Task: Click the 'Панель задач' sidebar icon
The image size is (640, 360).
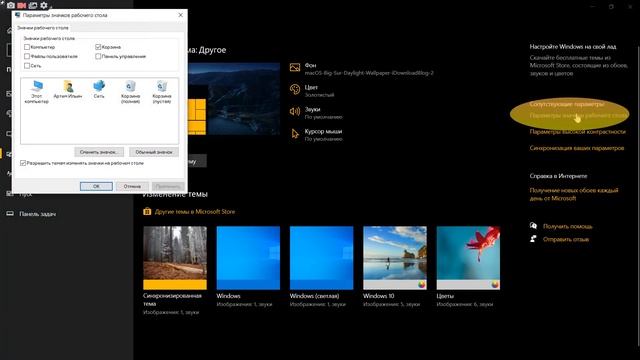Action: (10, 213)
